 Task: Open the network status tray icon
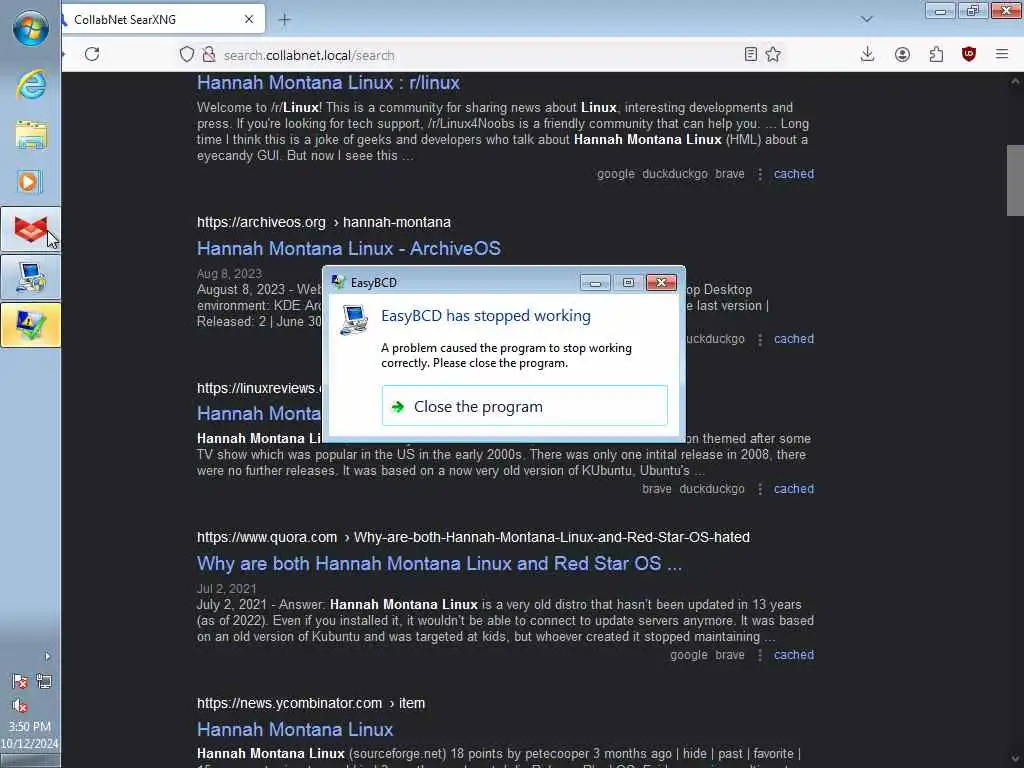point(44,681)
